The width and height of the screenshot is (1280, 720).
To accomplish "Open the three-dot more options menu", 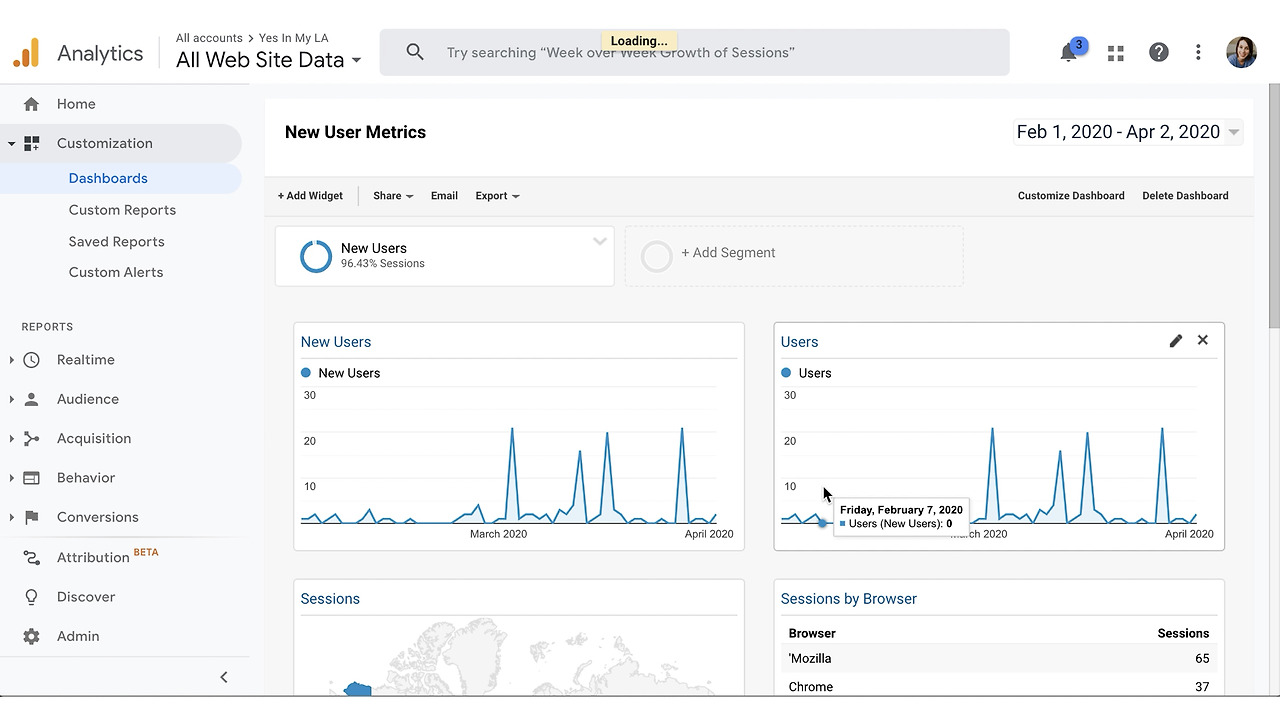I will click(x=1198, y=53).
